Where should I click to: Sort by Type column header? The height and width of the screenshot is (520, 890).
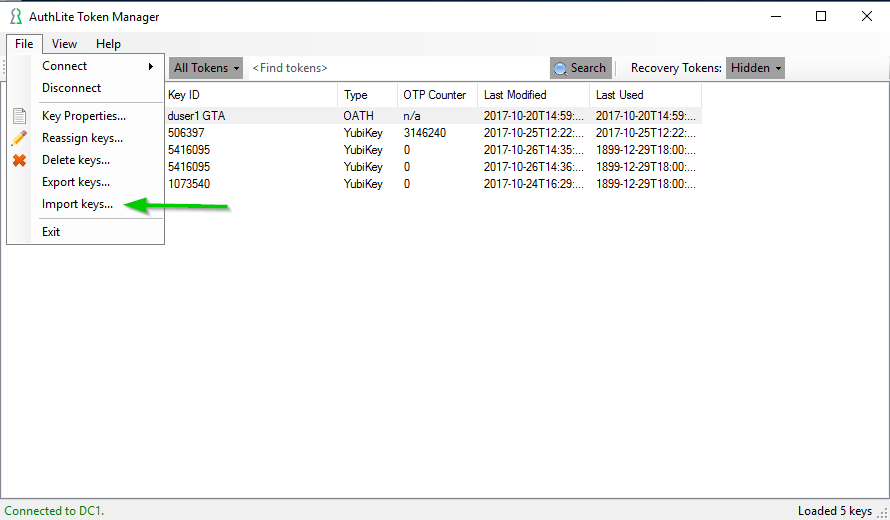point(367,95)
